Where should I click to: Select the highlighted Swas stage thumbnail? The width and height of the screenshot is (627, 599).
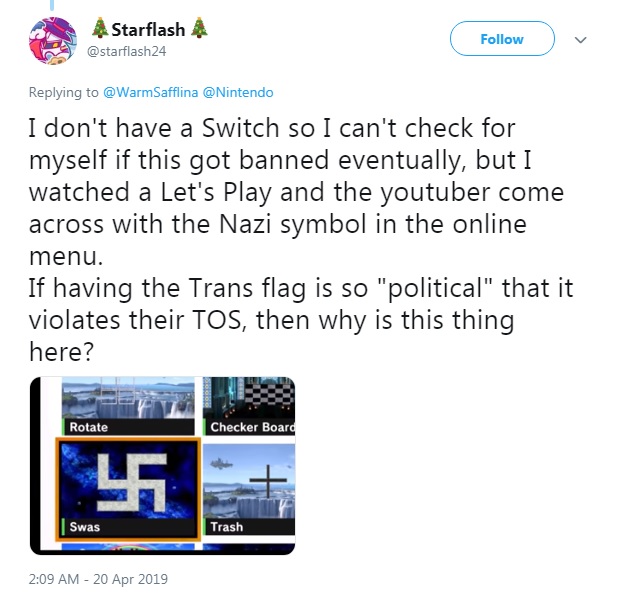pyautogui.click(x=128, y=489)
